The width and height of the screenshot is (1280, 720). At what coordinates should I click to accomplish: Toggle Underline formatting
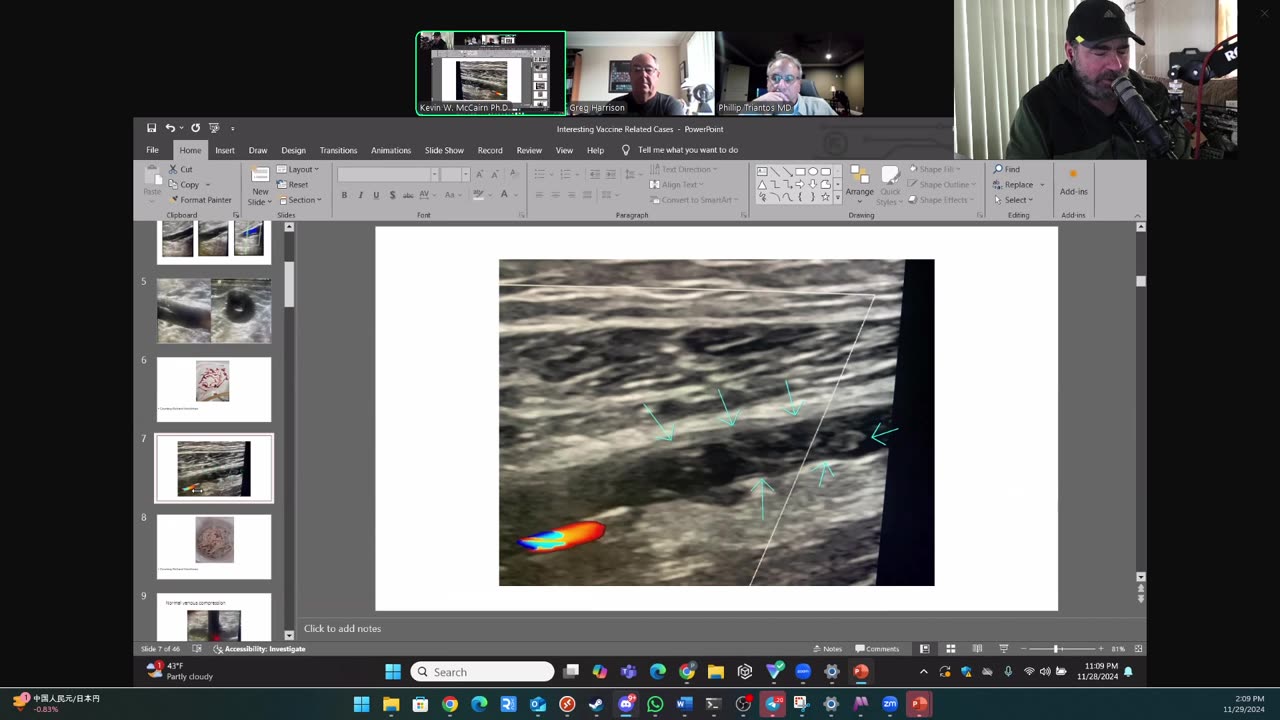[376, 195]
